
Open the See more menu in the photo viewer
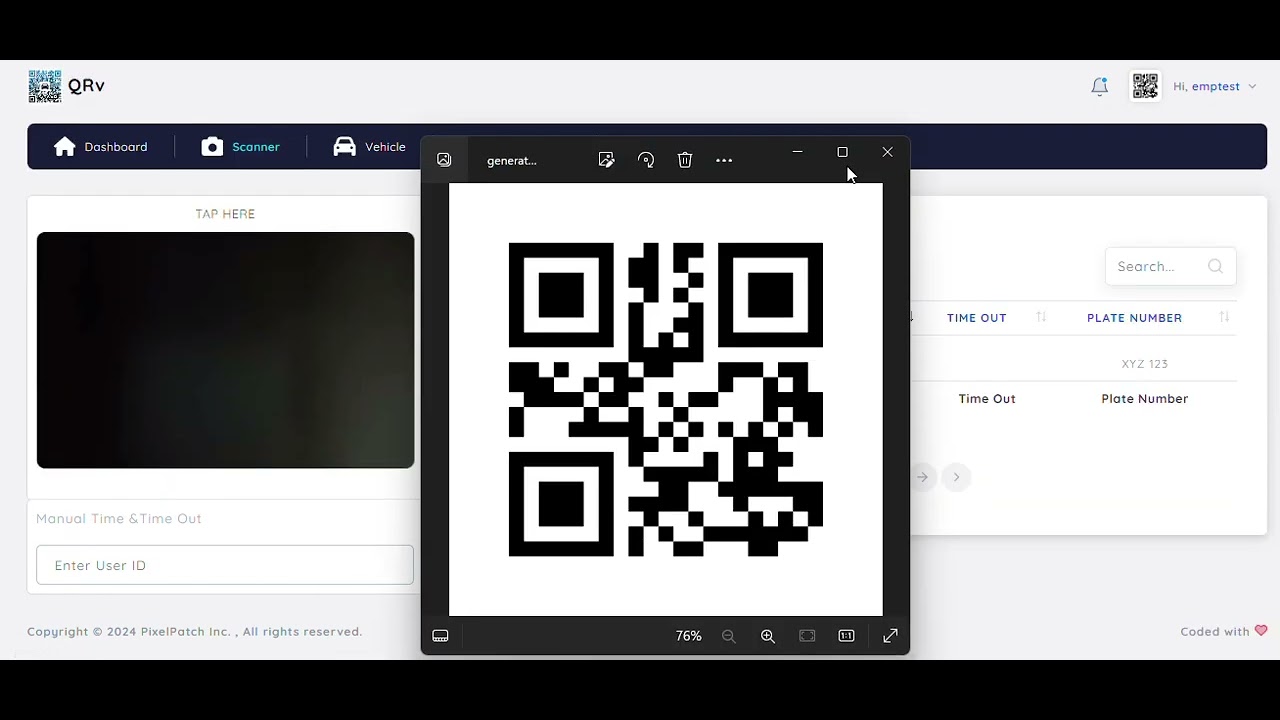tap(724, 160)
